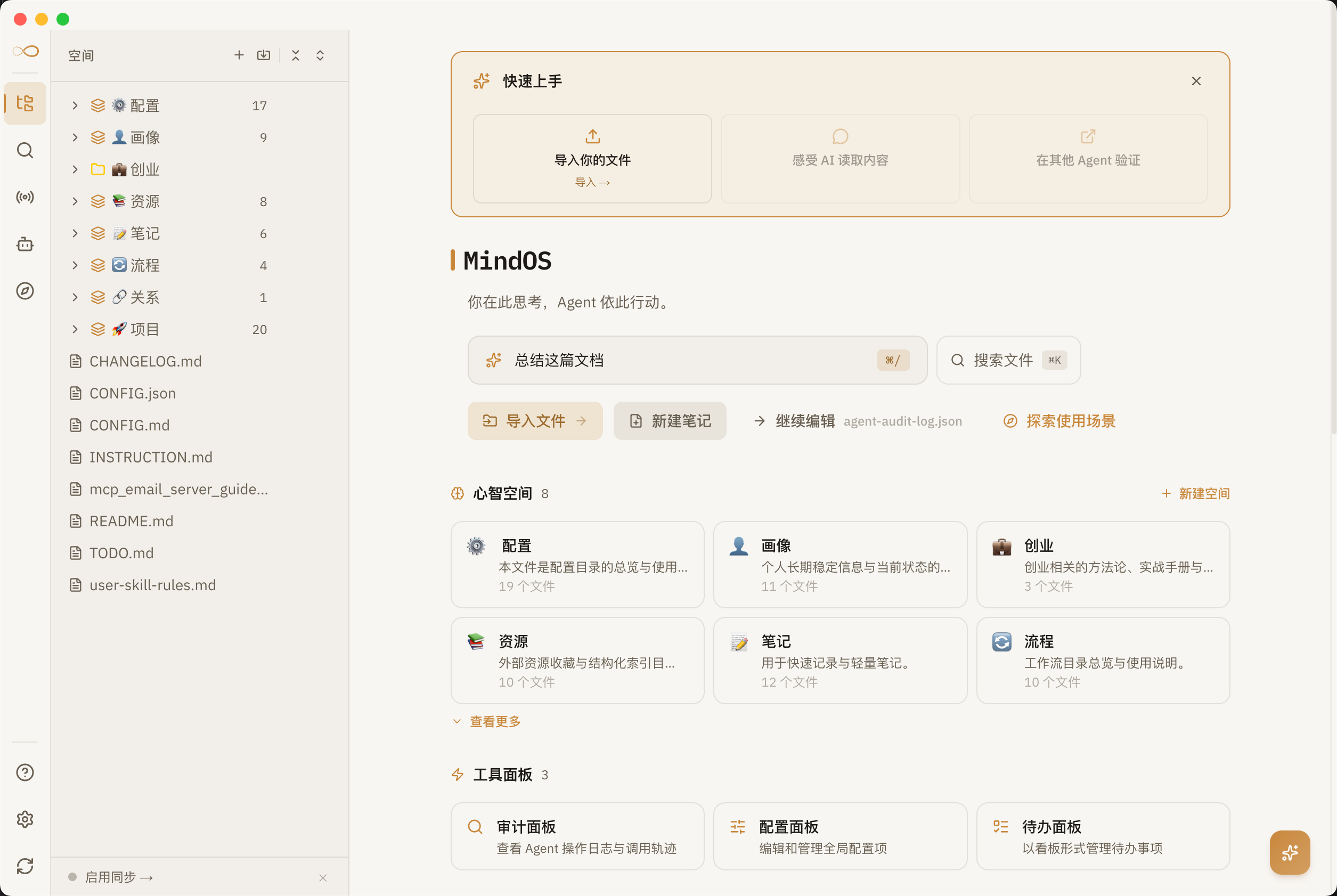The image size is (1337, 896).
Task: Open the 配置 space card
Action: pos(577,565)
